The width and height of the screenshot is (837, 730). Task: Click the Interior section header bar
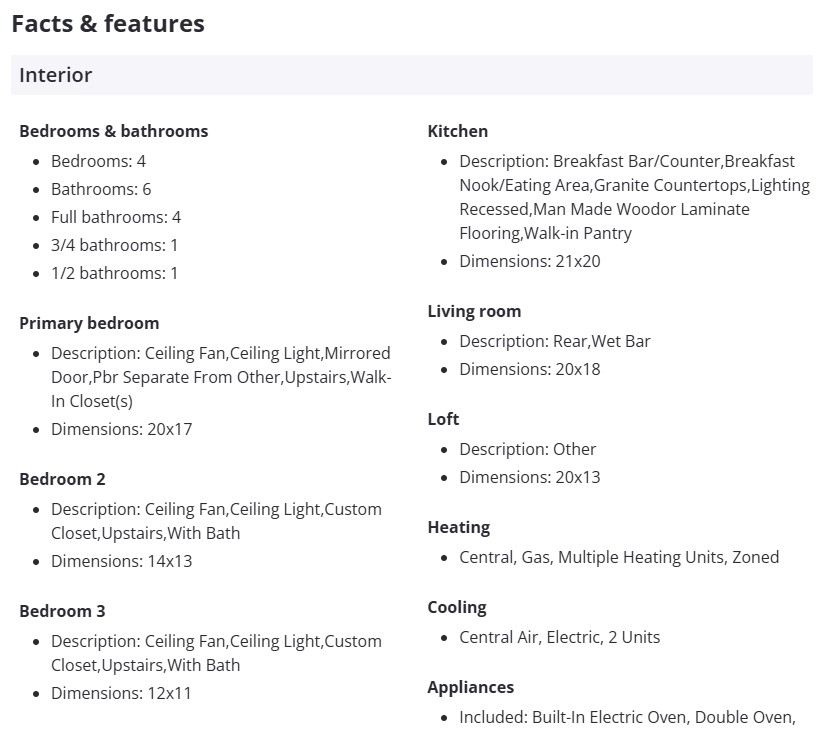click(411, 75)
